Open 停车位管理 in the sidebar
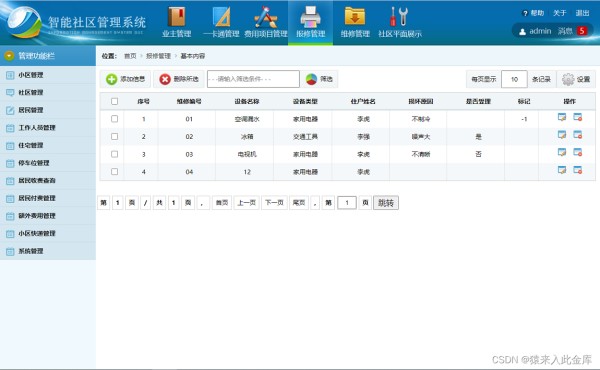 (48, 163)
